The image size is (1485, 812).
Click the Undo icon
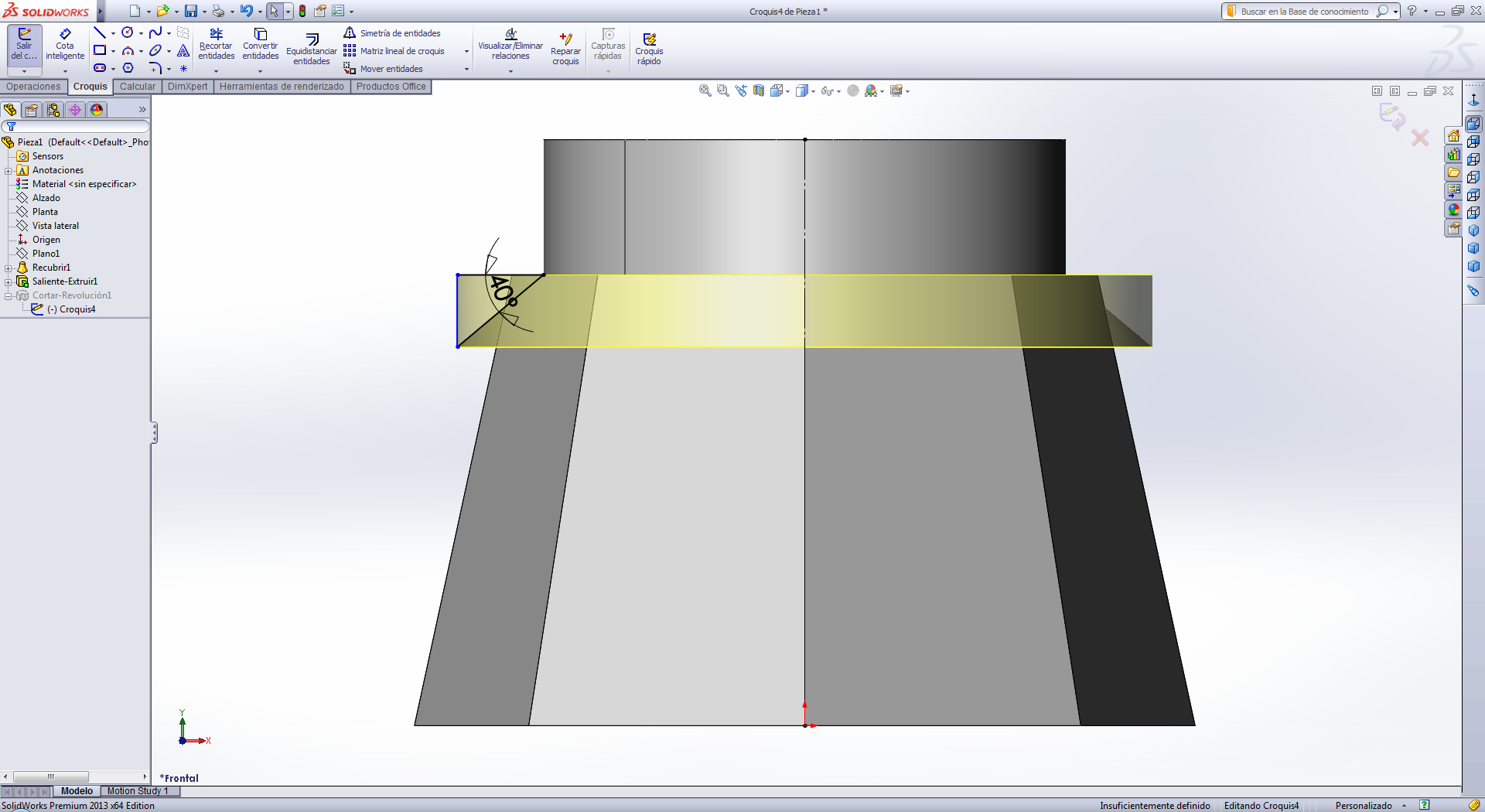(x=246, y=11)
